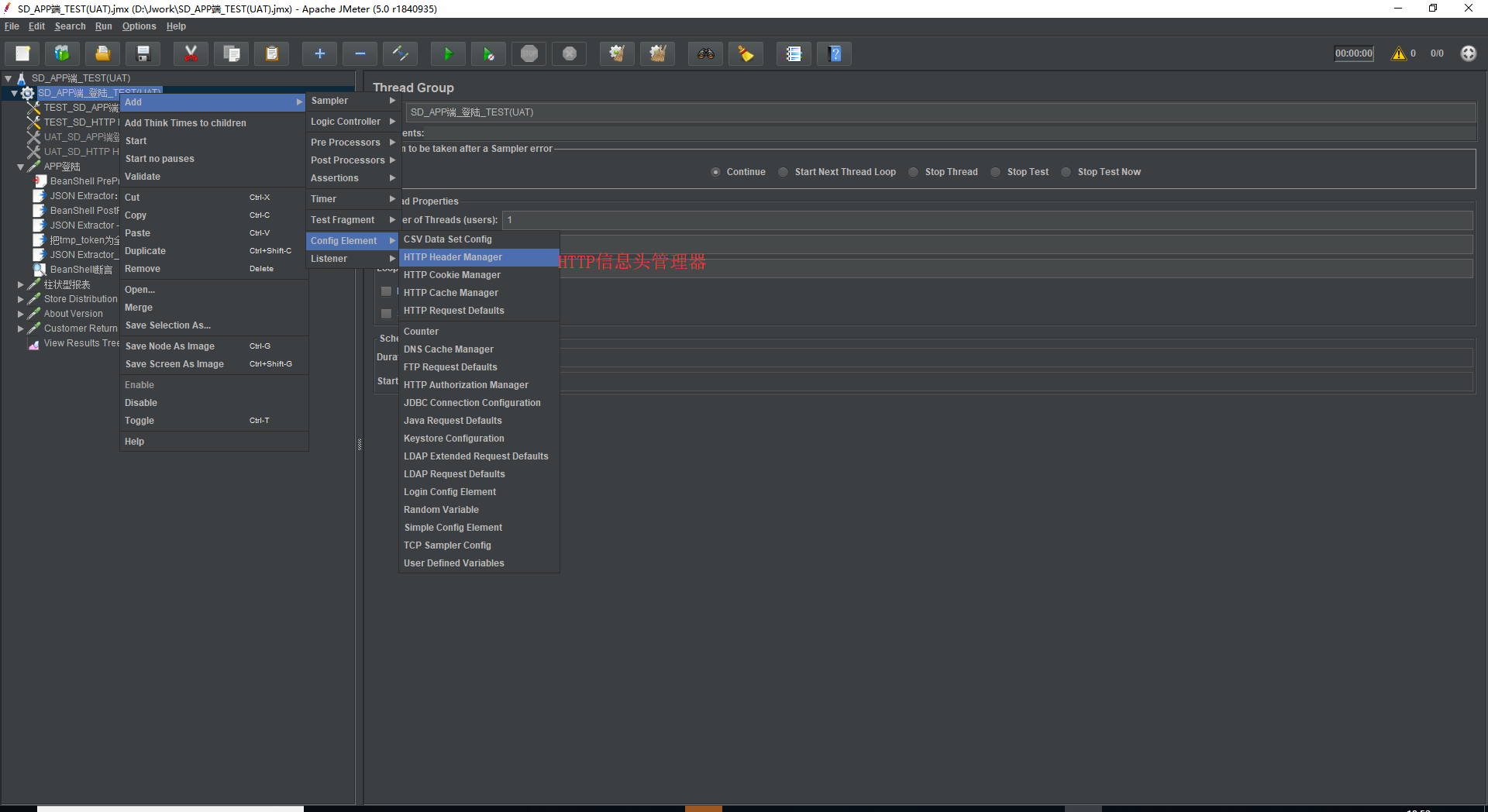The image size is (1488, 812).
Task: Click the Collapse All minus icon
Action: (x=360, y=53)
